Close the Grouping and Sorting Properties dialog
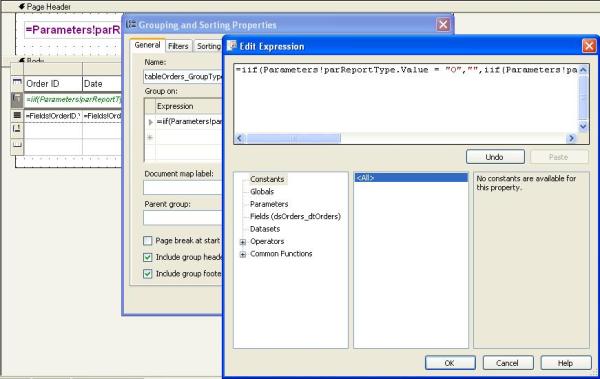The height and width of the screenshot is (379, 600). [x=443, y=25]
